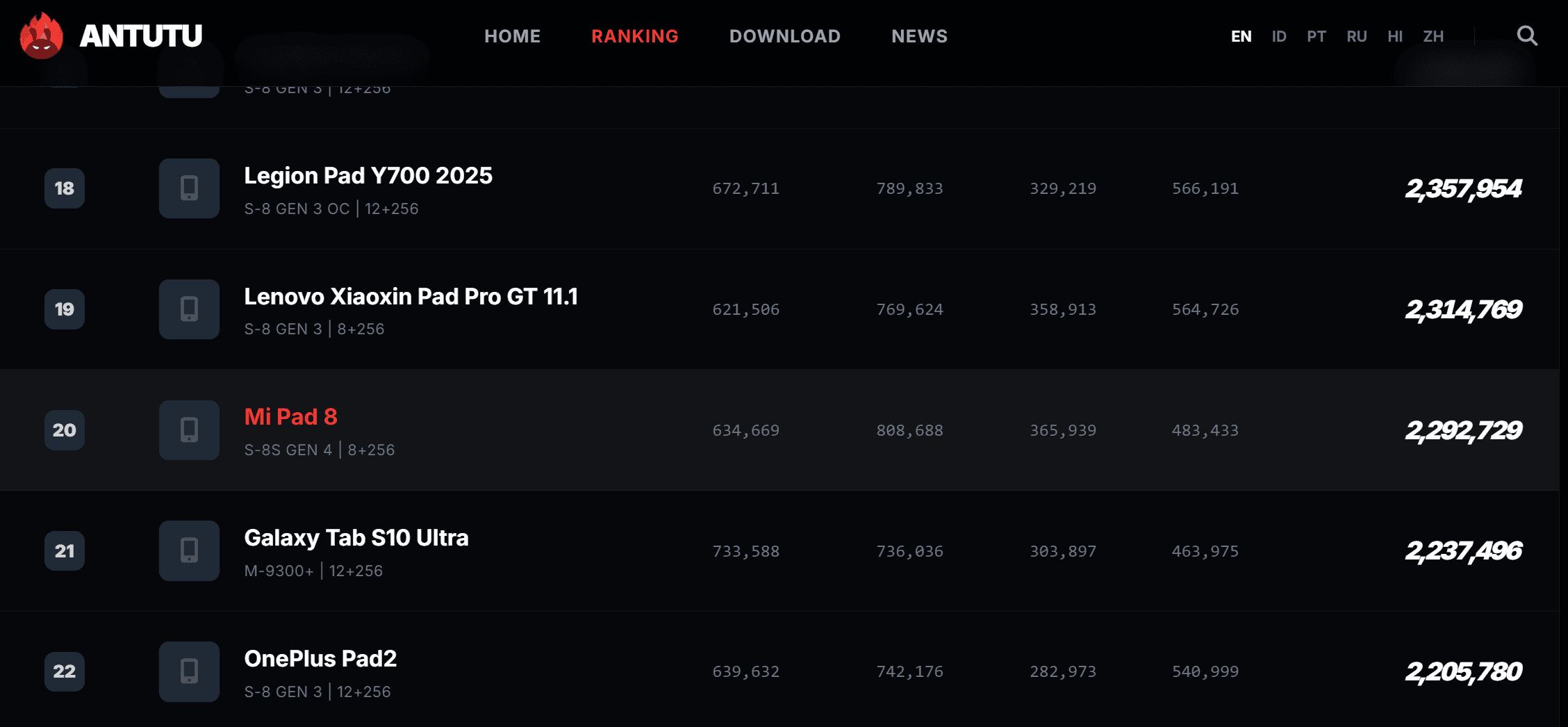
Task: Click the S-8S GEN 4 | 8+256 spec
Action: tap(320, 450)
